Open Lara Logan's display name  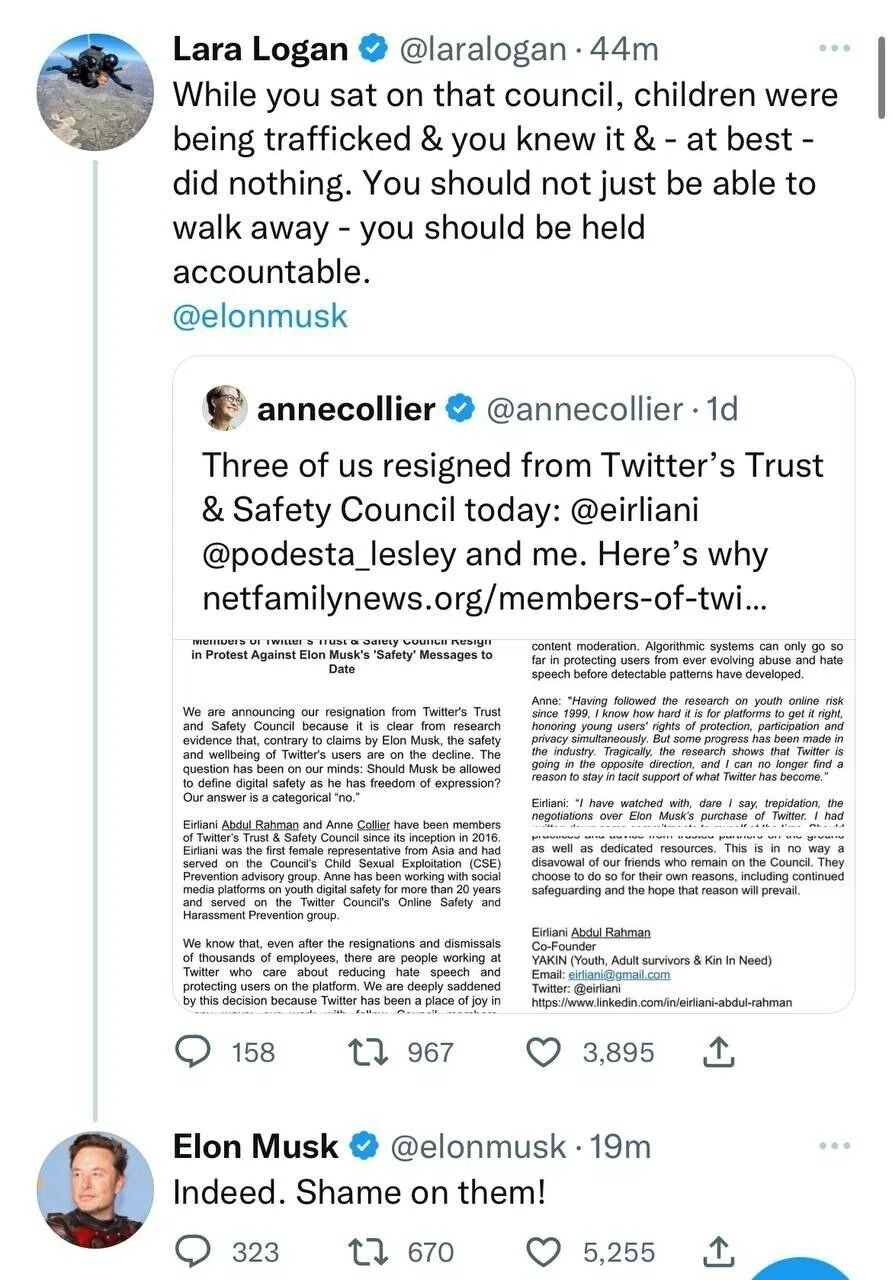click(261, 48)
